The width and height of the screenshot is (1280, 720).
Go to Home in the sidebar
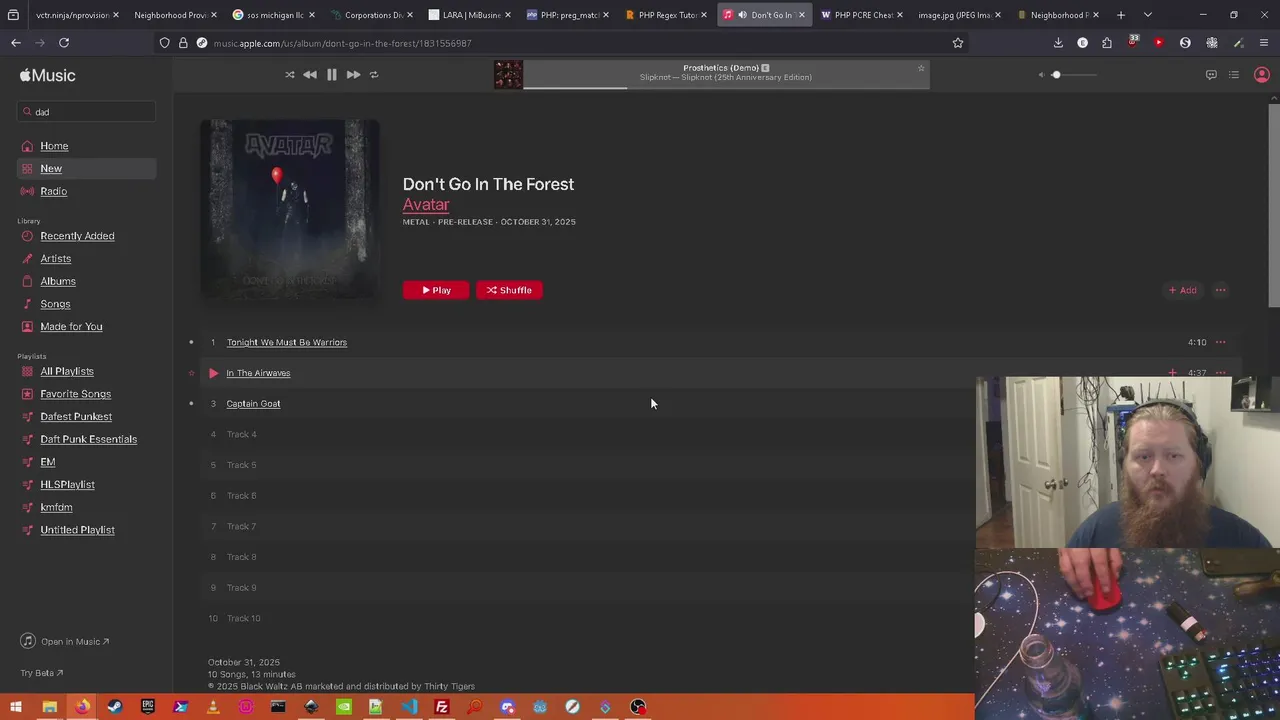click(54, 146)
